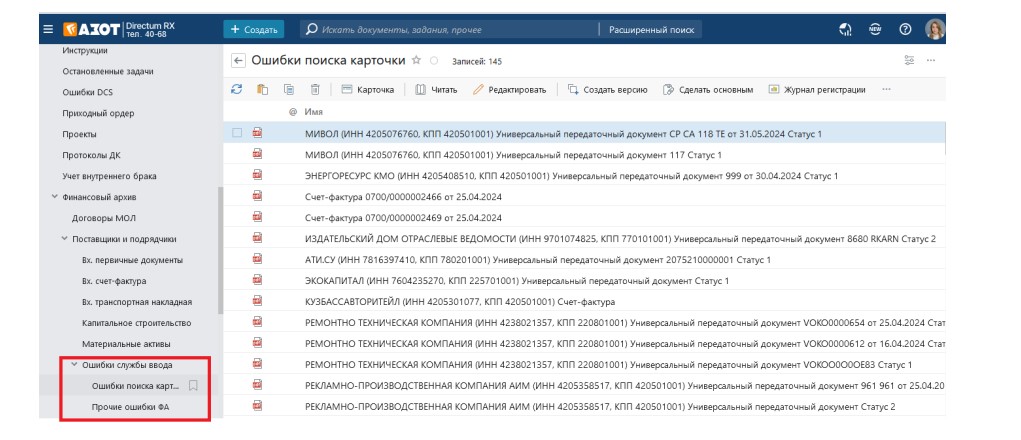The image size is (1021, 440).
Task: Refresh the document list
Action: pyautogui.click(x=237, y=89)
